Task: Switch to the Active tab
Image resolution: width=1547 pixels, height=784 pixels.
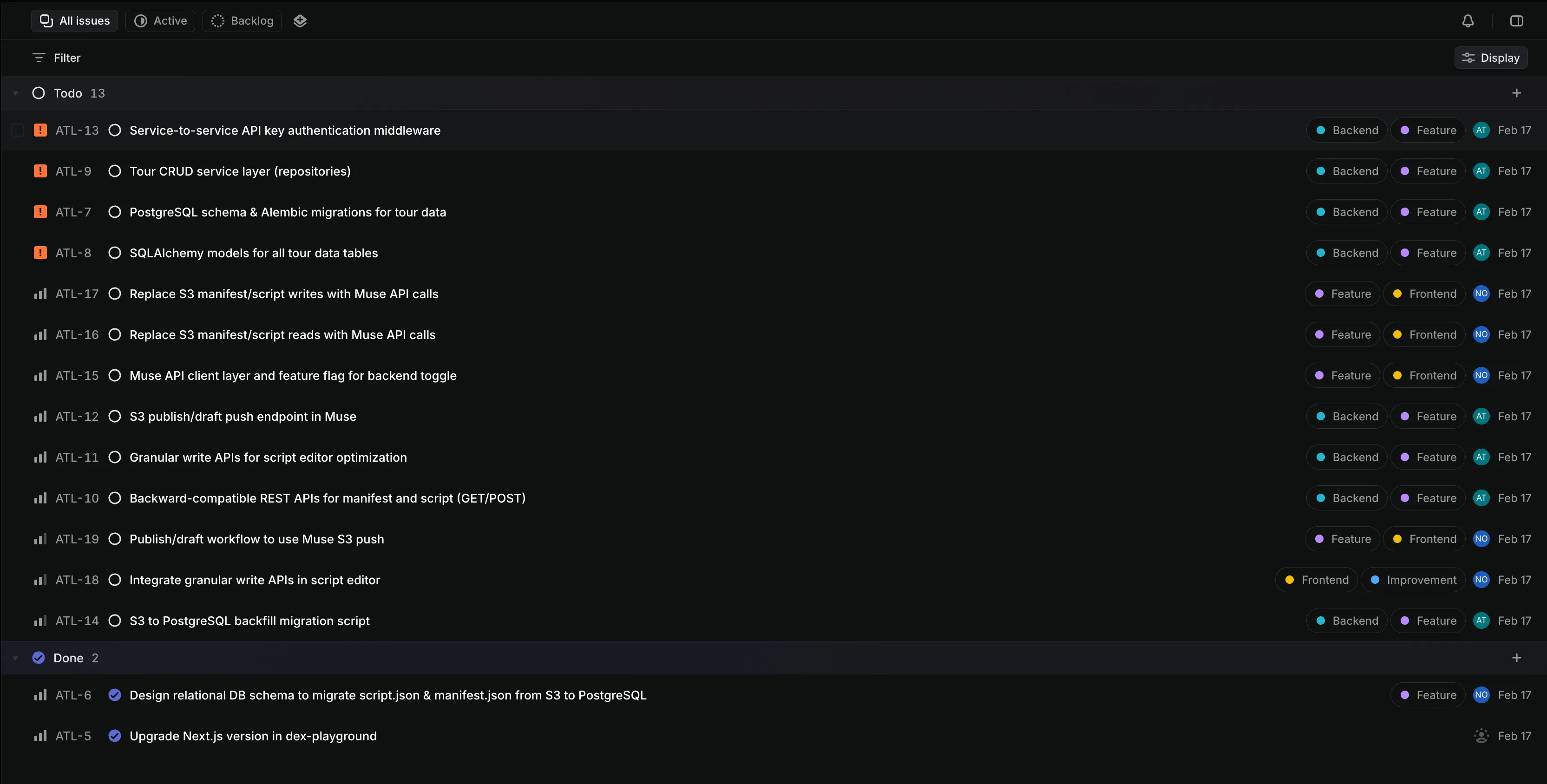Action: 160,21
